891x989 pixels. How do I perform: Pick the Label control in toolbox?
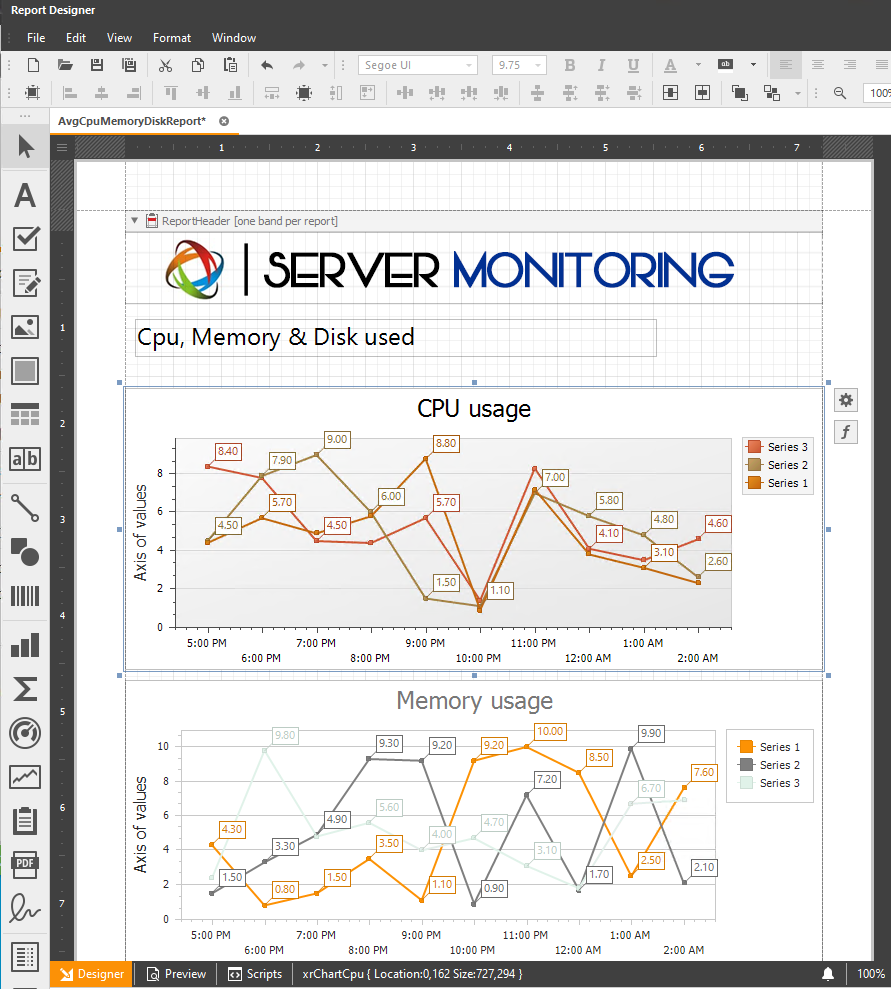tap(25, 195)
